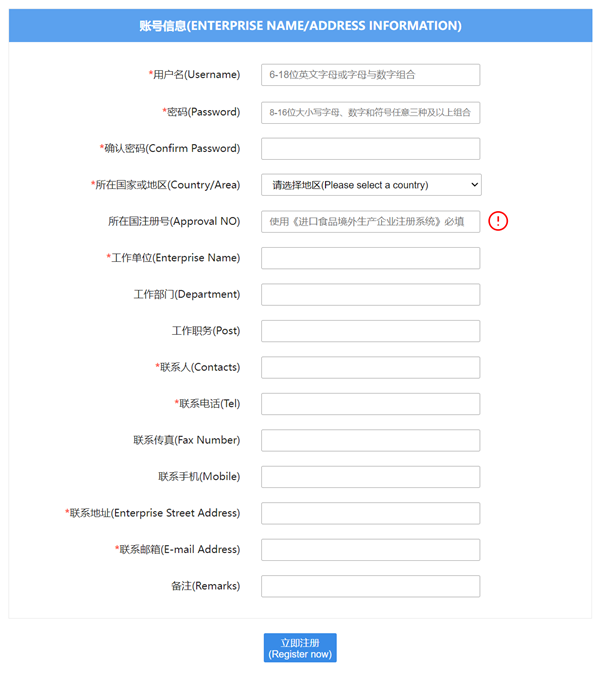Click the Username field label
The height and width of the screenshot is (684, 600).
pos(195,75)
